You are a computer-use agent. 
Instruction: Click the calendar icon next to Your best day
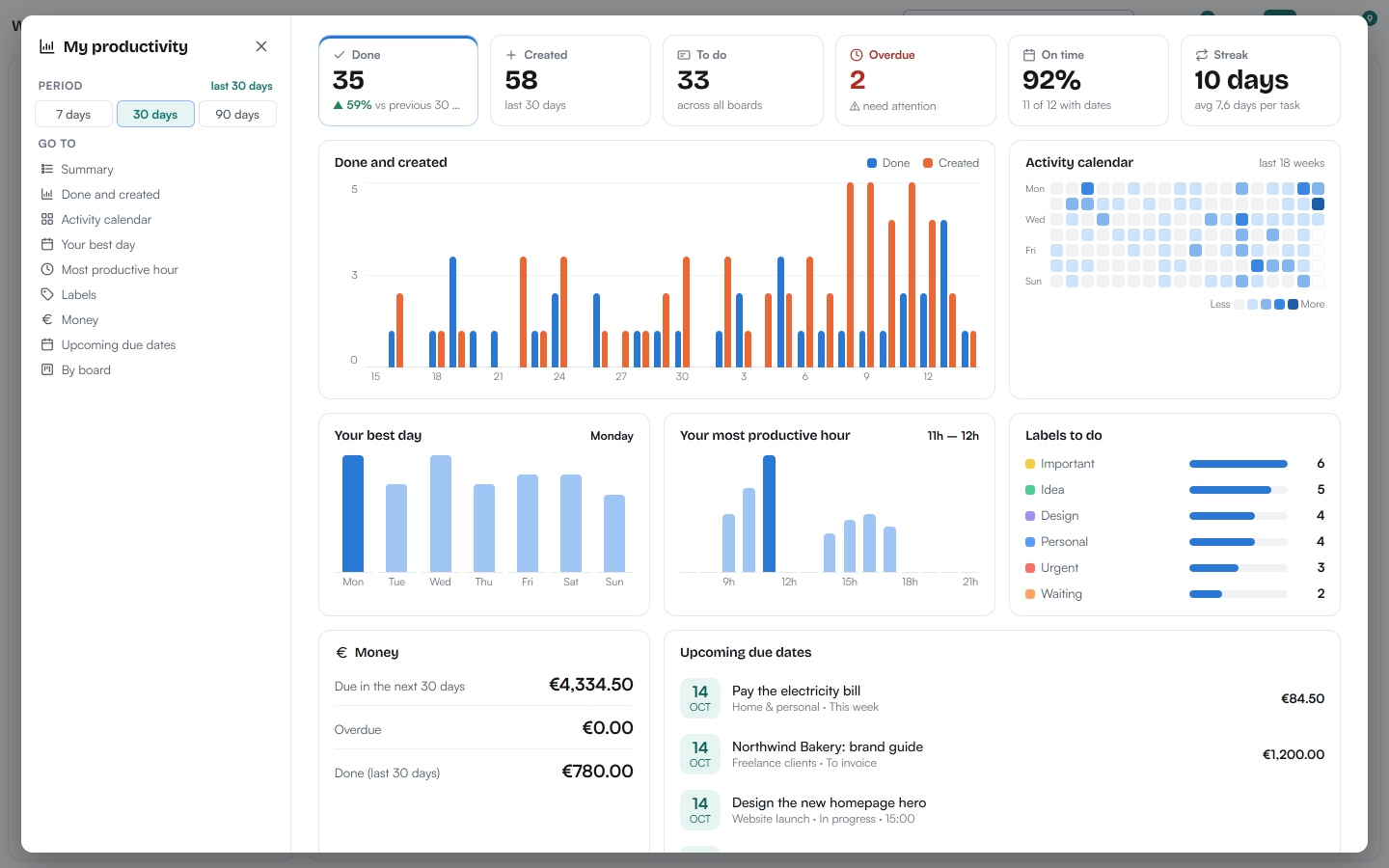[47, 244]
